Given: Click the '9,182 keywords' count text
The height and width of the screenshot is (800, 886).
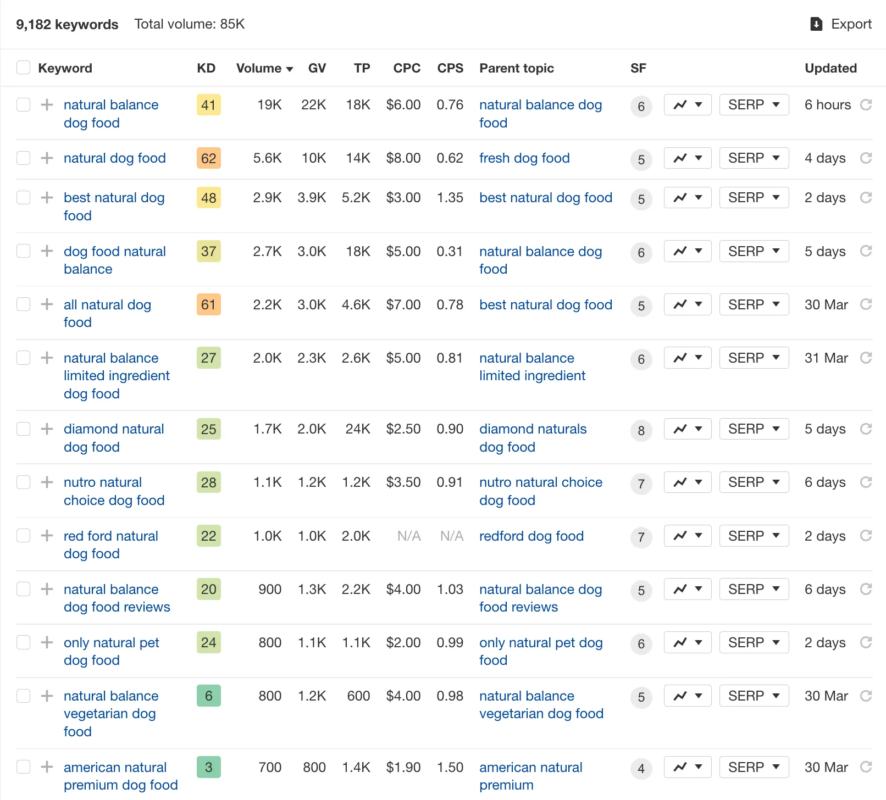Looking at the screenshot, I should tap(67, 24).
